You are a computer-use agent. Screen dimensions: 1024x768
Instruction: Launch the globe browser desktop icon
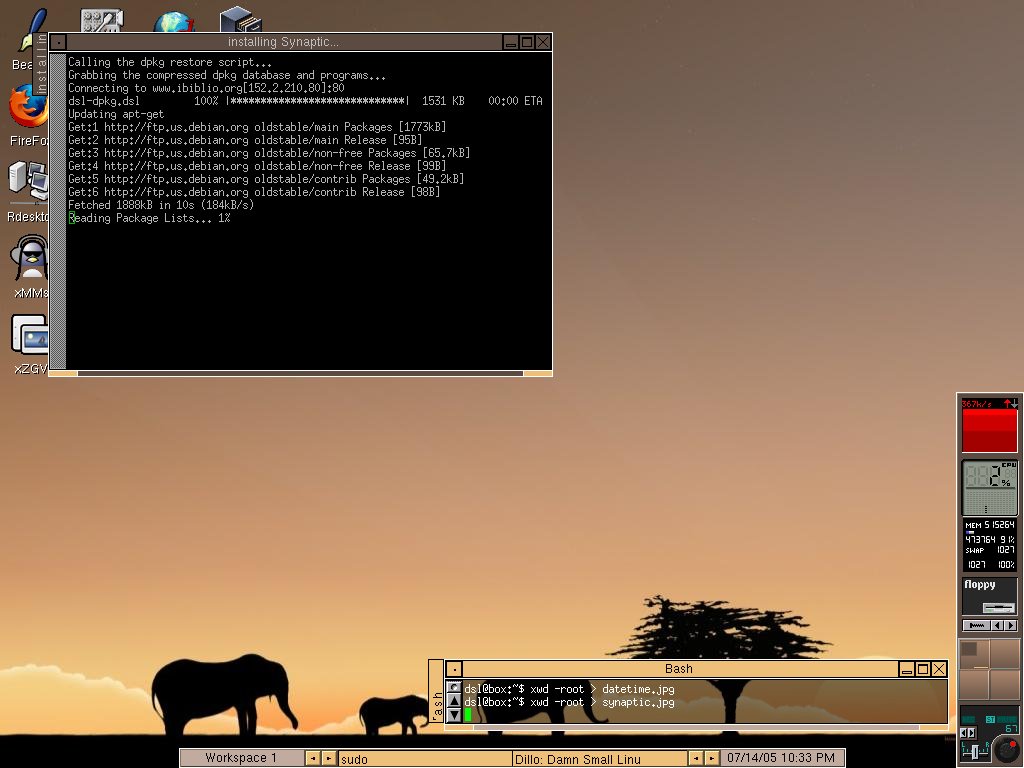174,22
